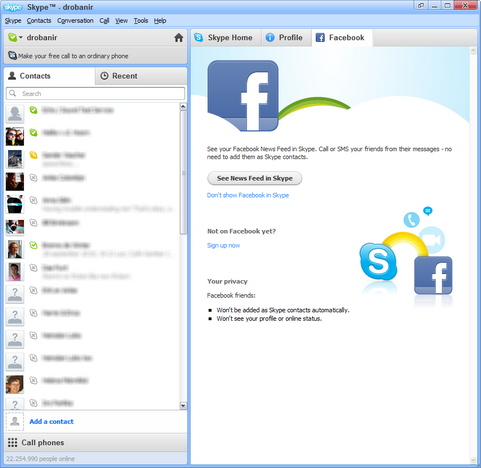Open the Call menu
This screenshot has height=468, width=481.
[x=104, y=21]
